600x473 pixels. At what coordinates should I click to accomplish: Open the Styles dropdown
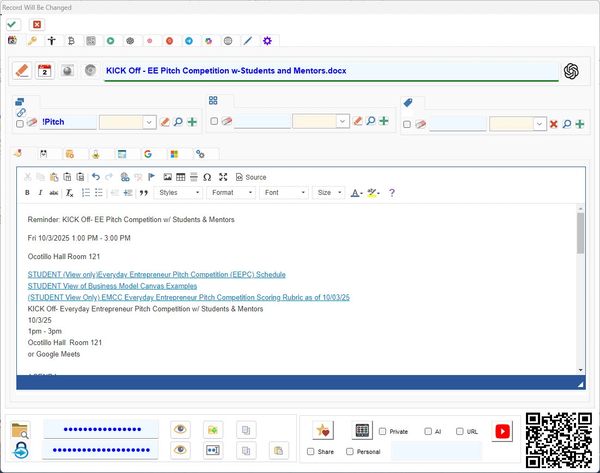coord(179,192)
